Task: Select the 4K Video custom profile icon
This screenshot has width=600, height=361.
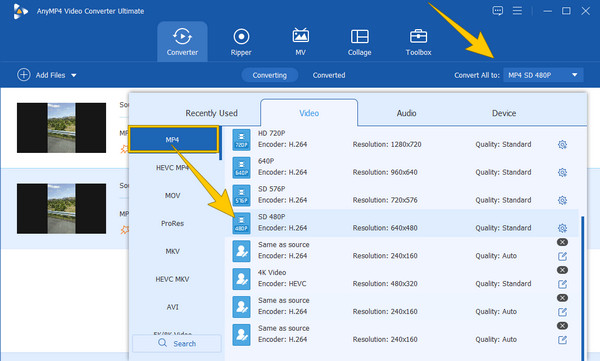Action: point(241,279)
